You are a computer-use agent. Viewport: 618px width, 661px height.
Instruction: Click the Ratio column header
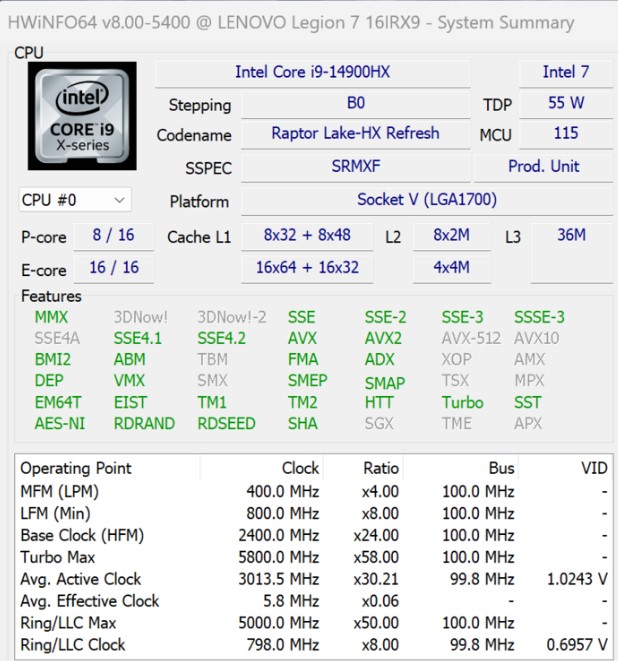(x=363, y=468)
